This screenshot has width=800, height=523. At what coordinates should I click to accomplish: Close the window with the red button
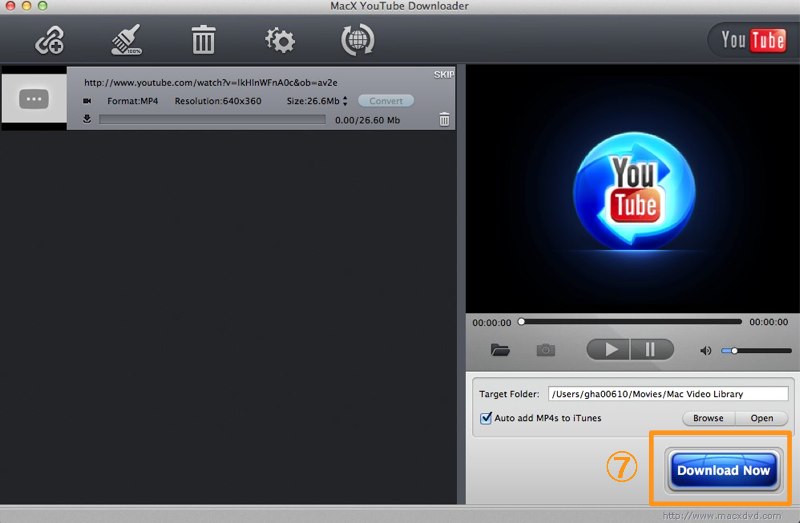coord(10,6)
